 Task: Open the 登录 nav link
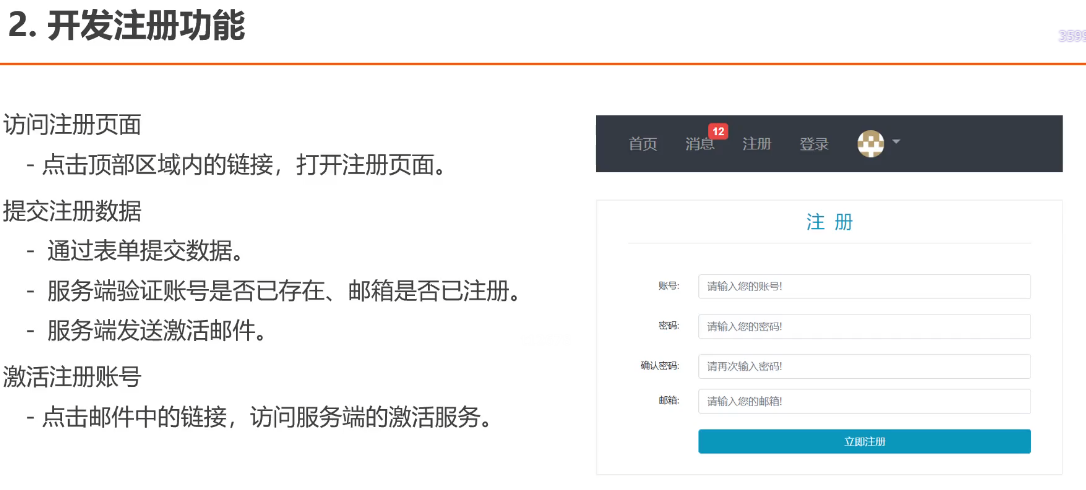tap(814, 144)
